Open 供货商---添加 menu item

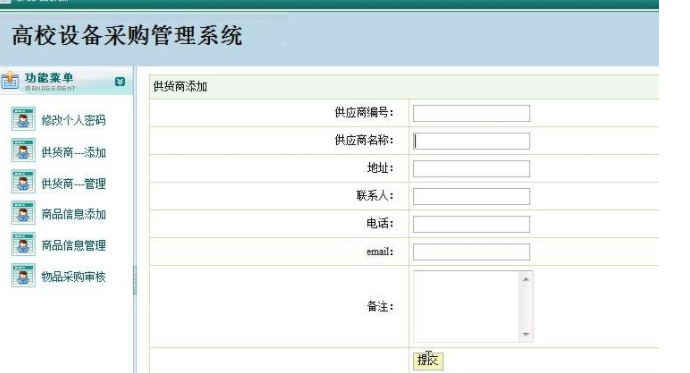click(x=73, y=152)
